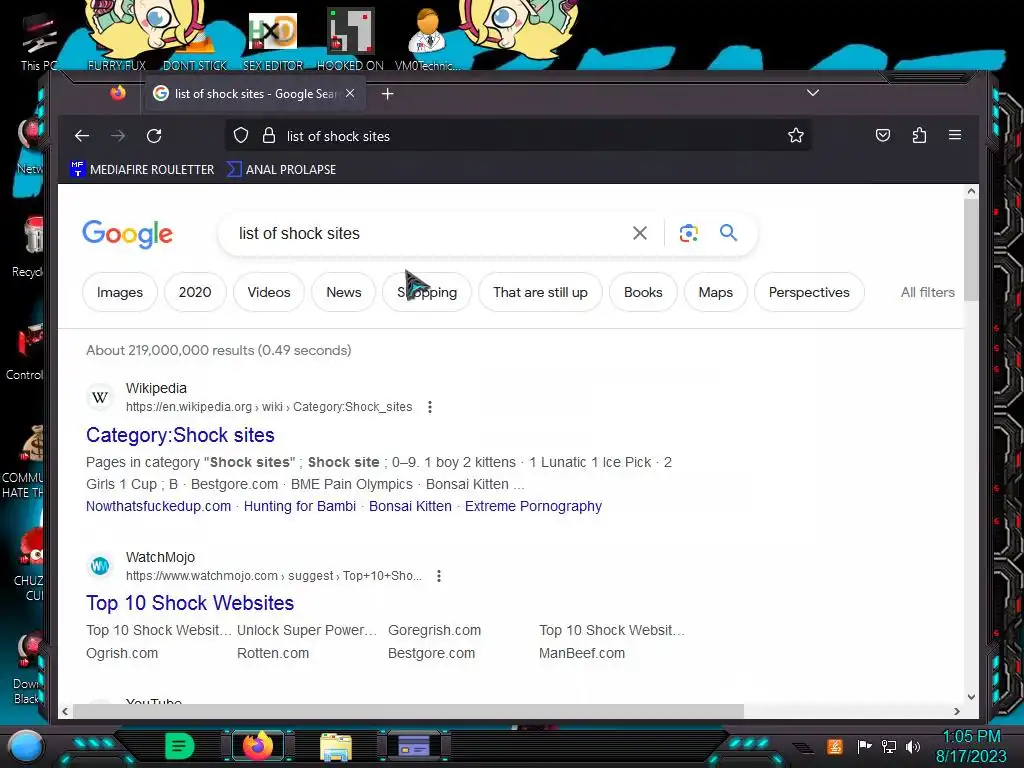Open Firefox hamburger application menu
The height and width of the screenshot is (768, 1024).
(x=955, y=135)
